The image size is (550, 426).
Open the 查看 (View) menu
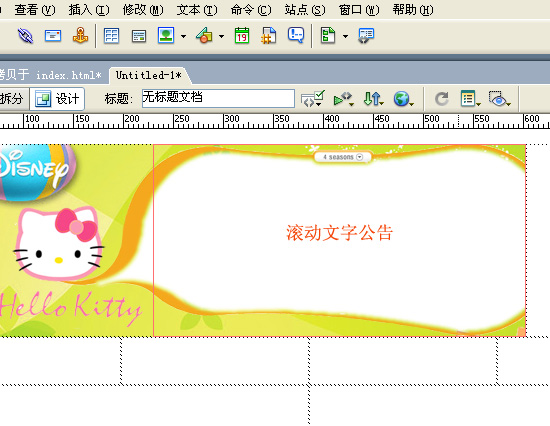pyautogui.click(x=35, y=10)
